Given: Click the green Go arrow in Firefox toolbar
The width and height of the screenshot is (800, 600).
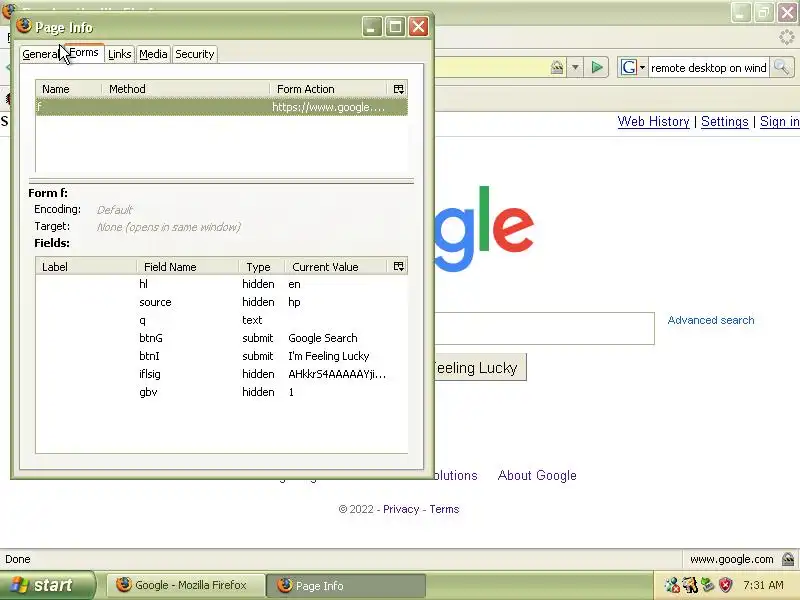Looking at the screenshot, I should coord(597,67).
